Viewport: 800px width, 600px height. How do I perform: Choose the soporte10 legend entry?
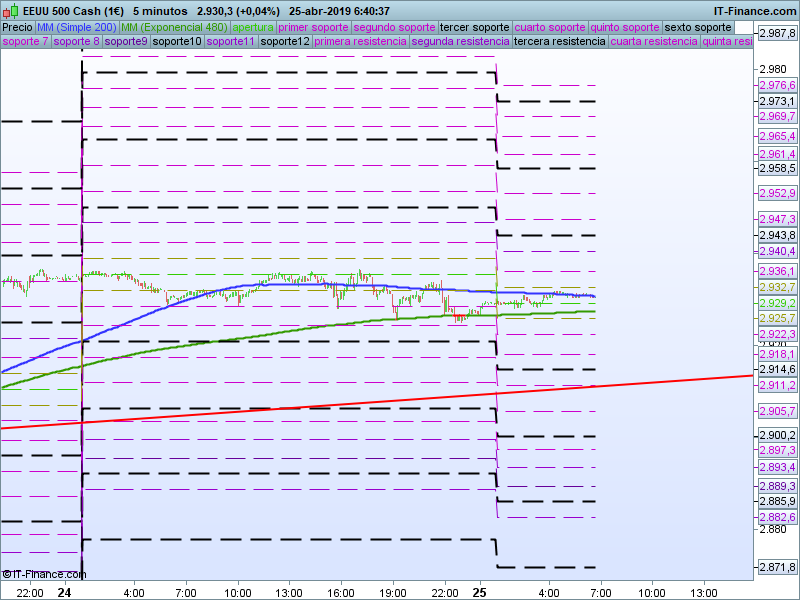pos(177,41)
